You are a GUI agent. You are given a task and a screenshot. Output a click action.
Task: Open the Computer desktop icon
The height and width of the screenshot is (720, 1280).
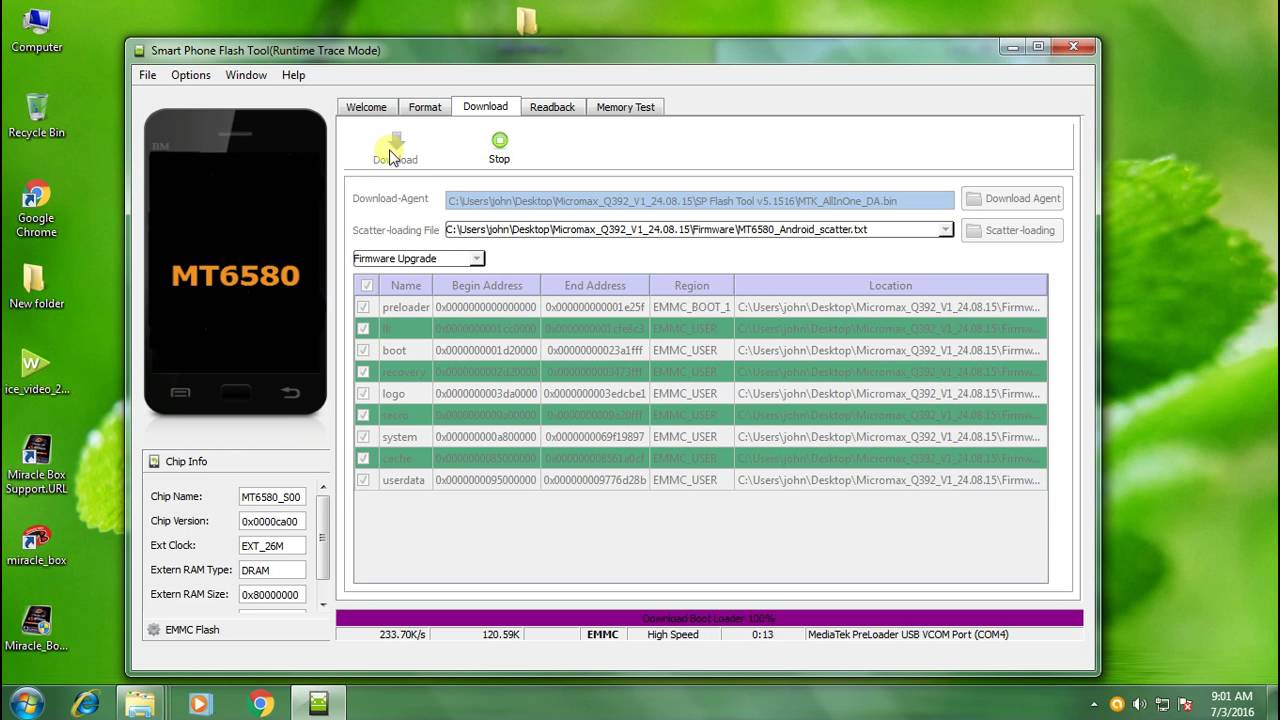pyautogui.click(x=36, y=31)
